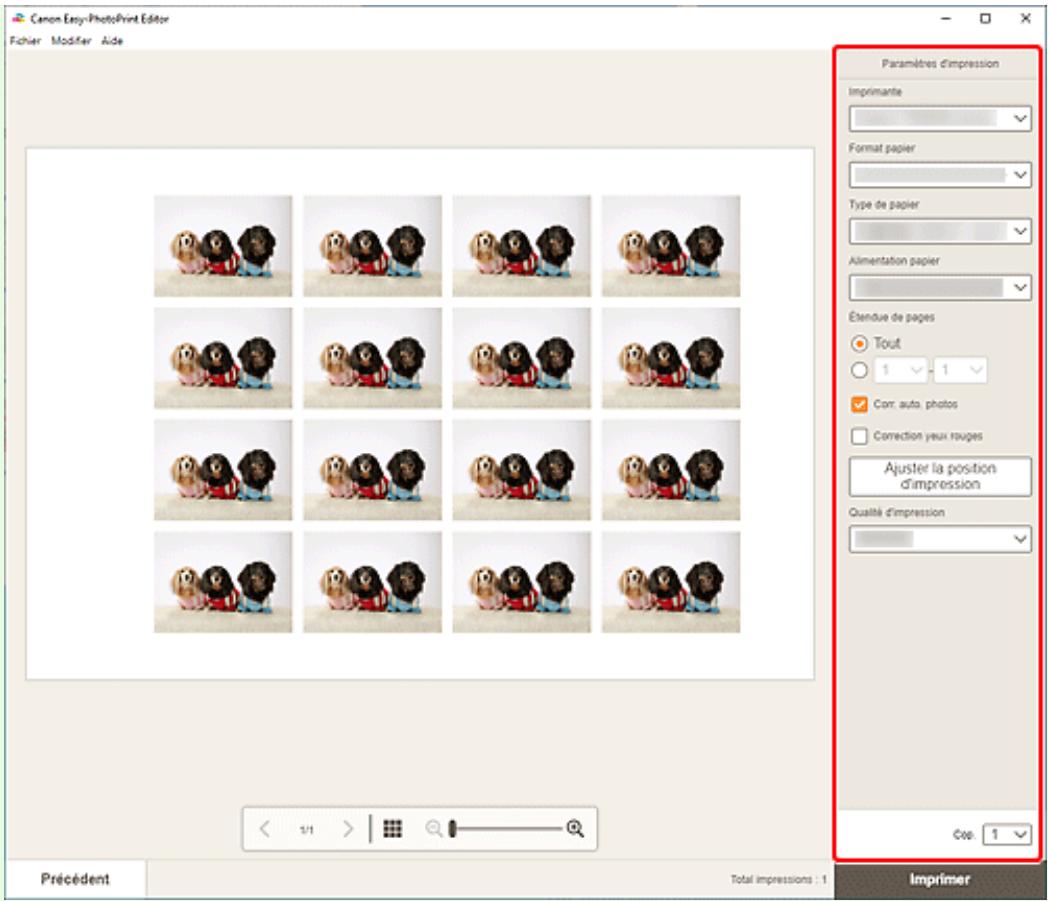This screenshot has width=1048, height=901.
Task: Click the 1/1 page indicator
Action: click(306, 829)
